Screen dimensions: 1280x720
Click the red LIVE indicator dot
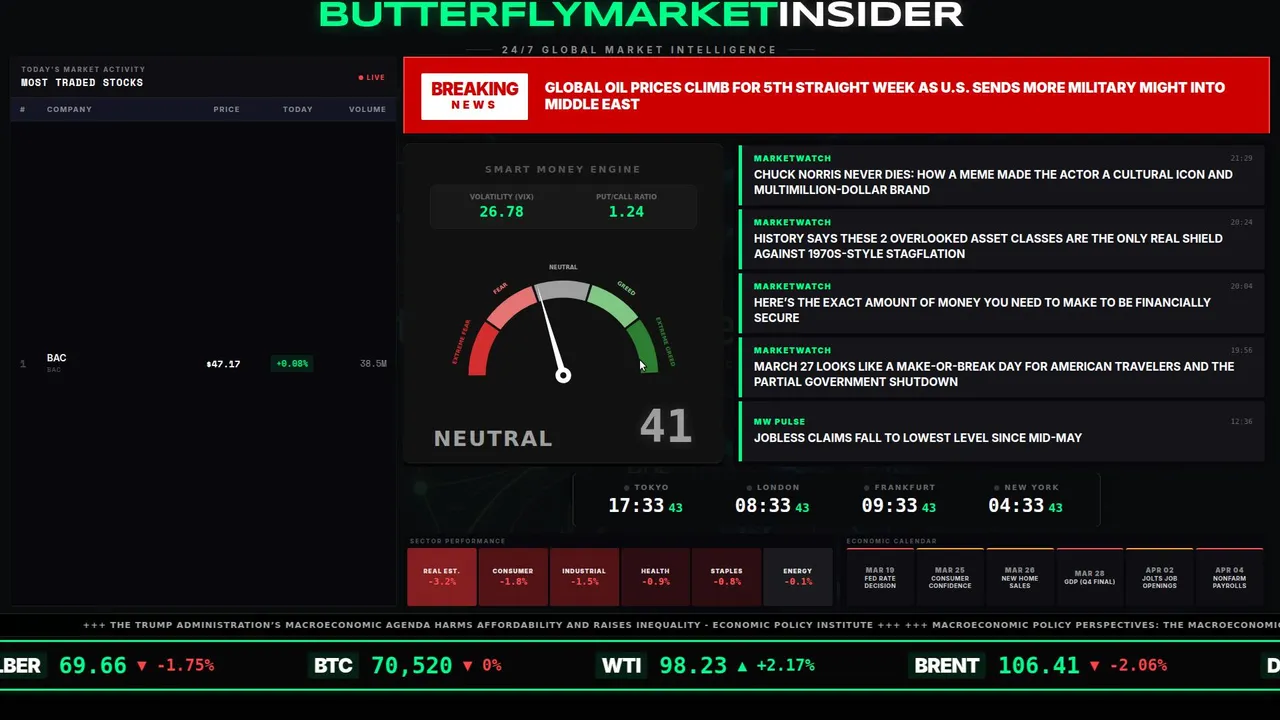tap(361, 77)
